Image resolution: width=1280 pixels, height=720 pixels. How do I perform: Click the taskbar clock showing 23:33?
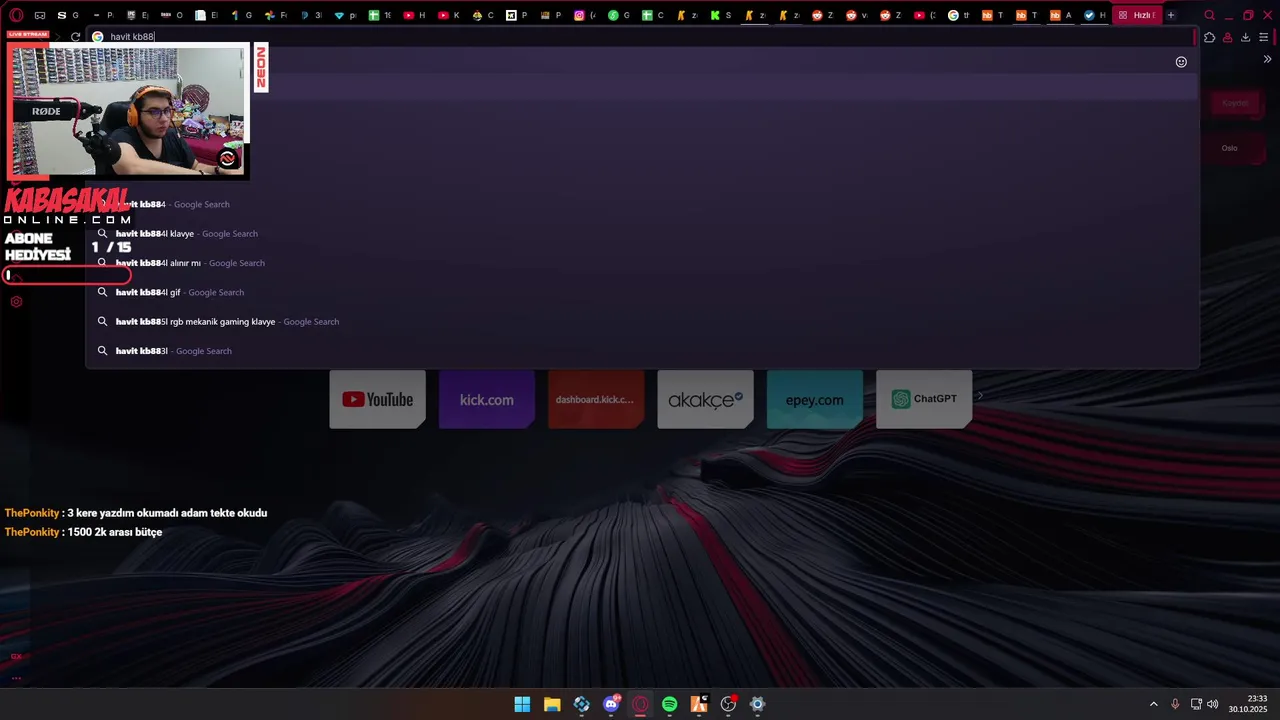click(1249, 704)
